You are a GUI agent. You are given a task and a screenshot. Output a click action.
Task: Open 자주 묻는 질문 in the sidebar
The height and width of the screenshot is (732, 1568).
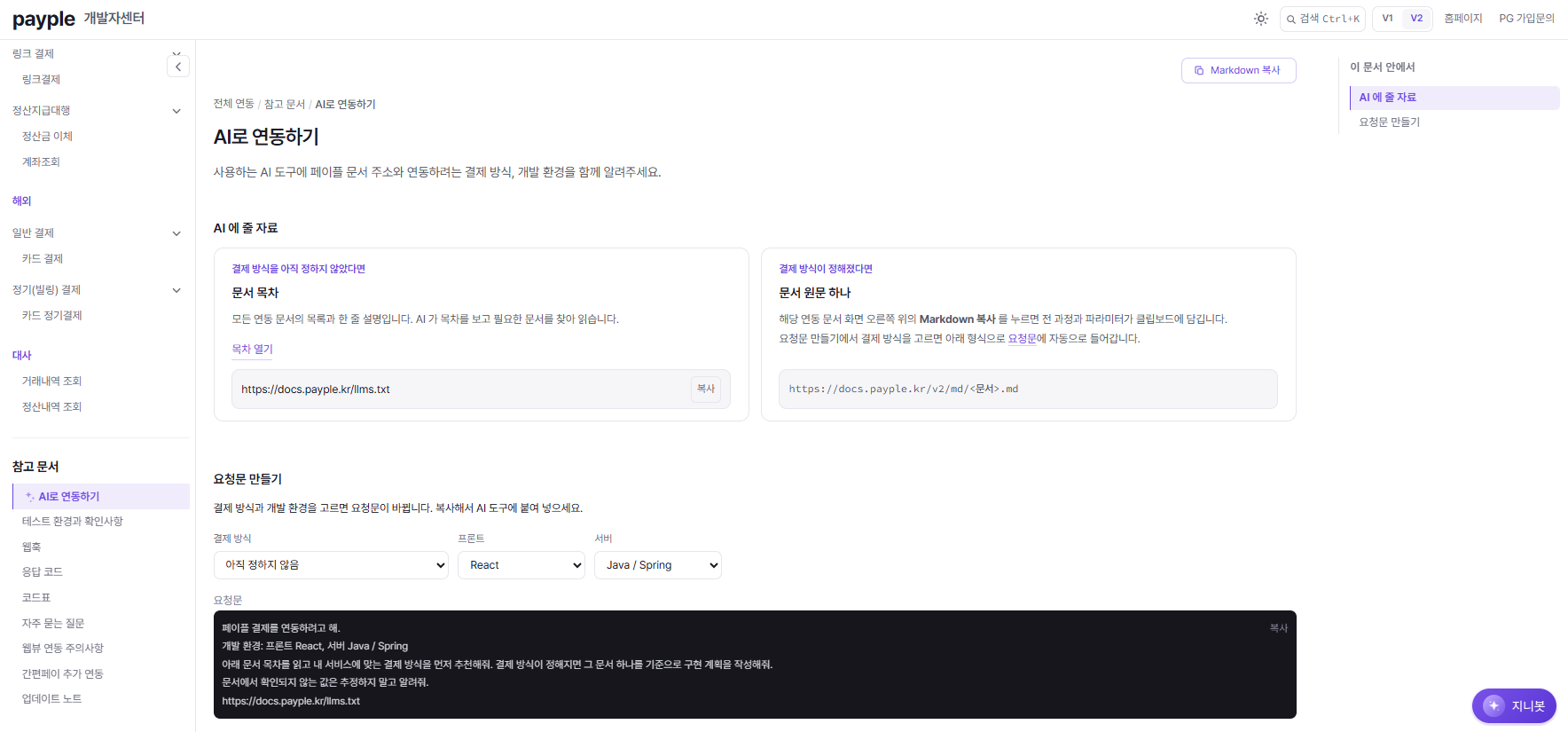click(53, 624)
